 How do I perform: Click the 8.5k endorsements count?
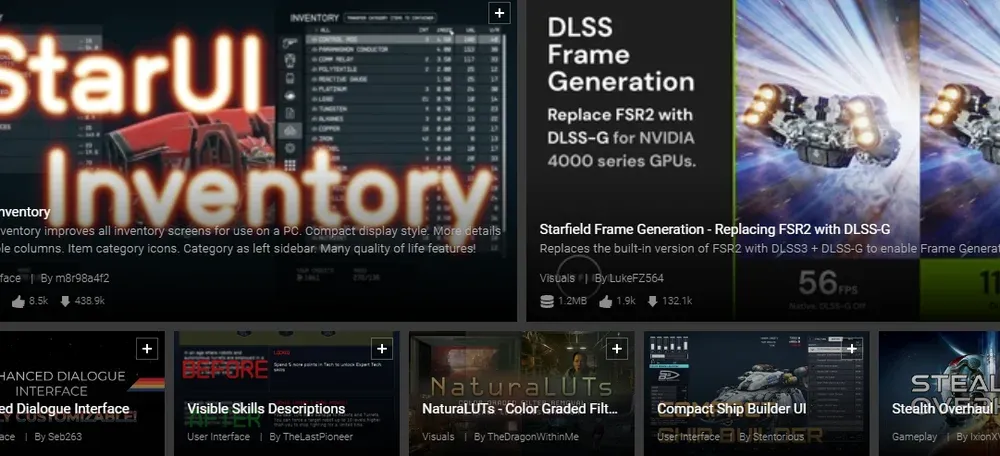[x=38, y=301]
